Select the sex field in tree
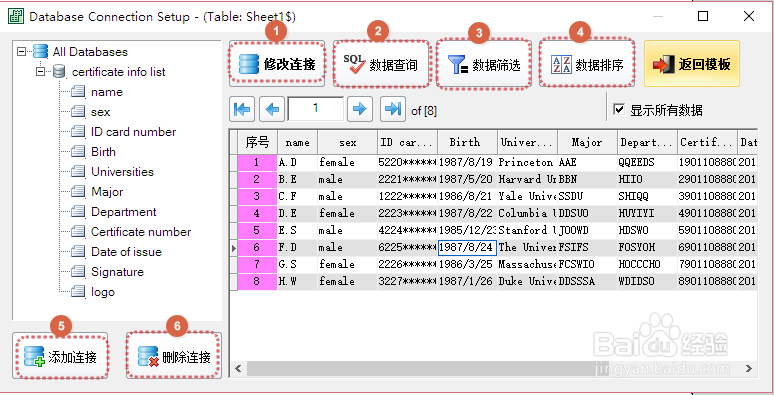Viewport: 774px width, 395px height. (x=101, y=112)
